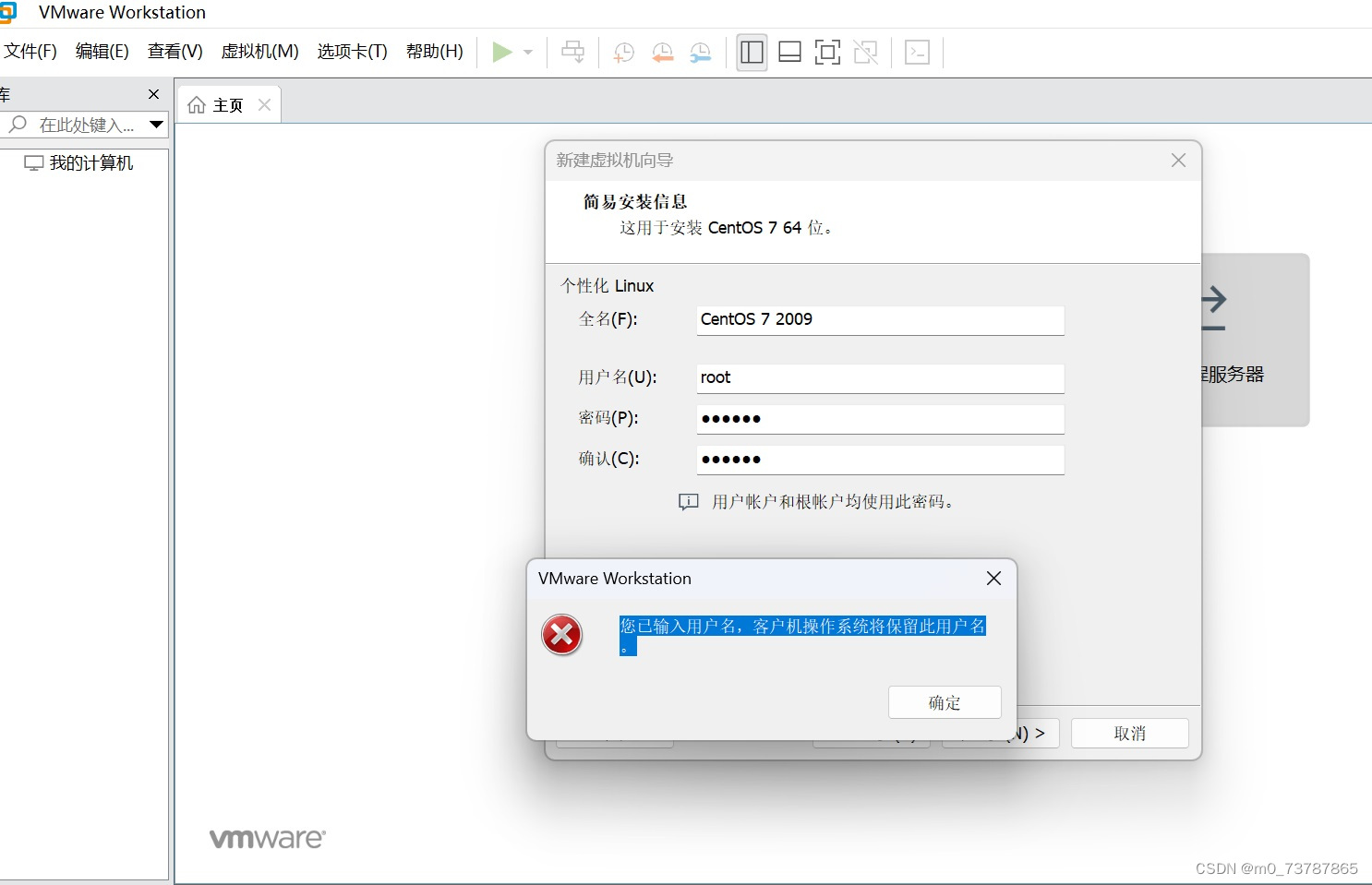Close the 主页 tab
This screenshot has height=885, width=1372.
(264, 105)
